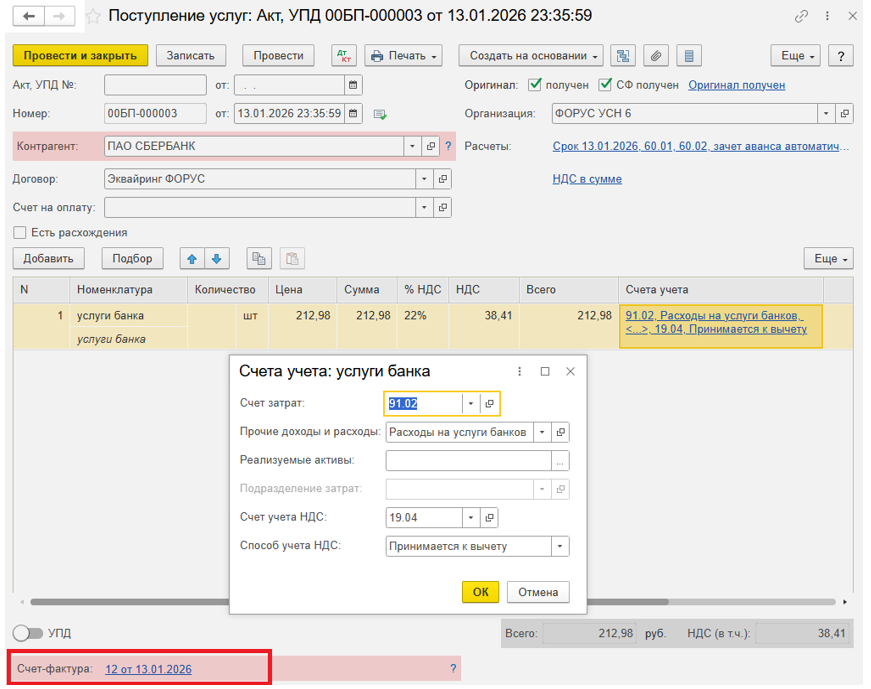
Task: Open the Способ учета НДС dropdown
Action: tap(560, 546)
